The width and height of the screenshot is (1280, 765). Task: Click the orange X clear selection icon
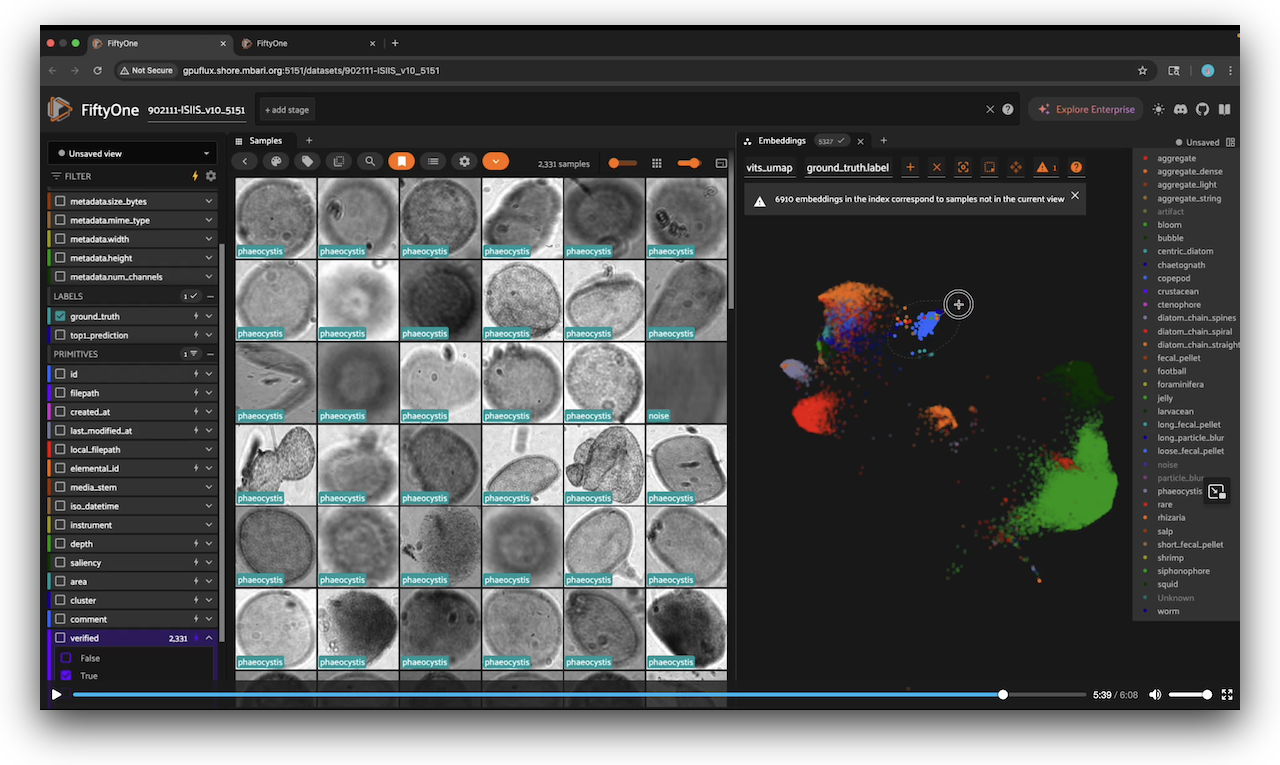(x=937, y=167)
